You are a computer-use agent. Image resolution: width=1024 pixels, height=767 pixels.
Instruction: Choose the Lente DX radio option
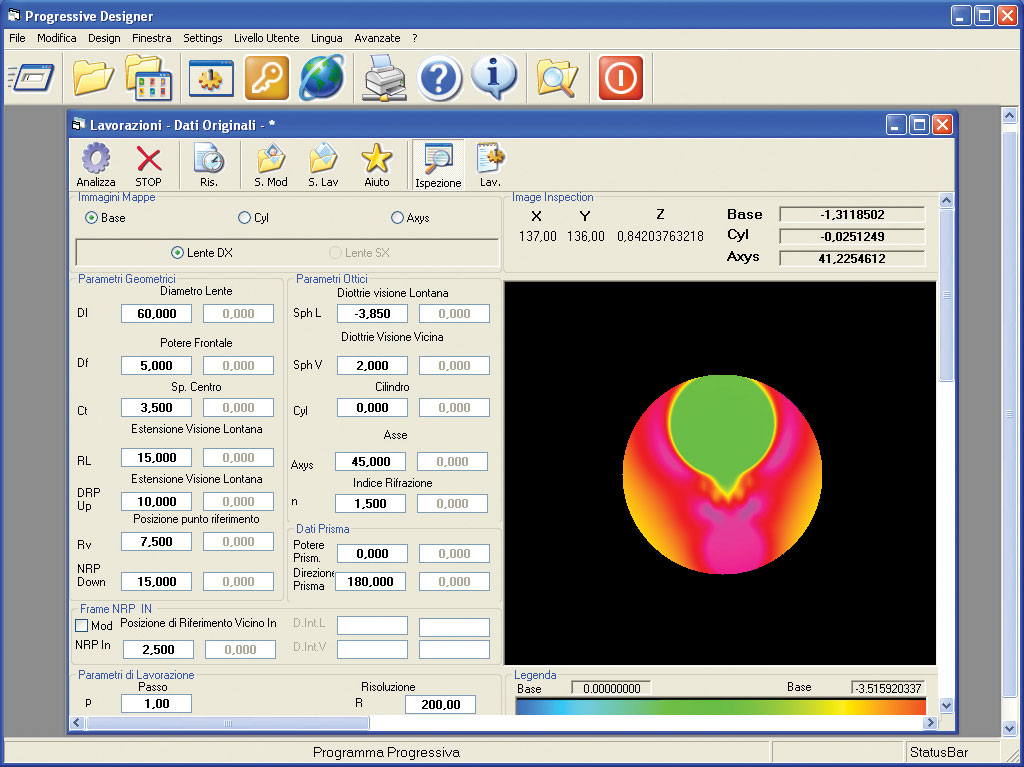178,253
